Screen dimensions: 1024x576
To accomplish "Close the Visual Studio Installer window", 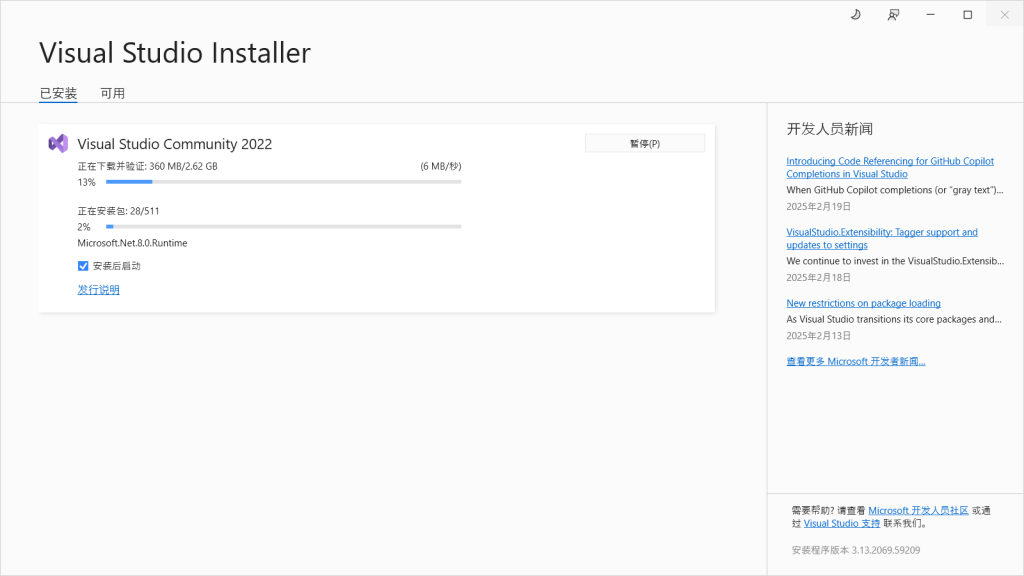I will pyautogui.click(x=1004, y=14).
